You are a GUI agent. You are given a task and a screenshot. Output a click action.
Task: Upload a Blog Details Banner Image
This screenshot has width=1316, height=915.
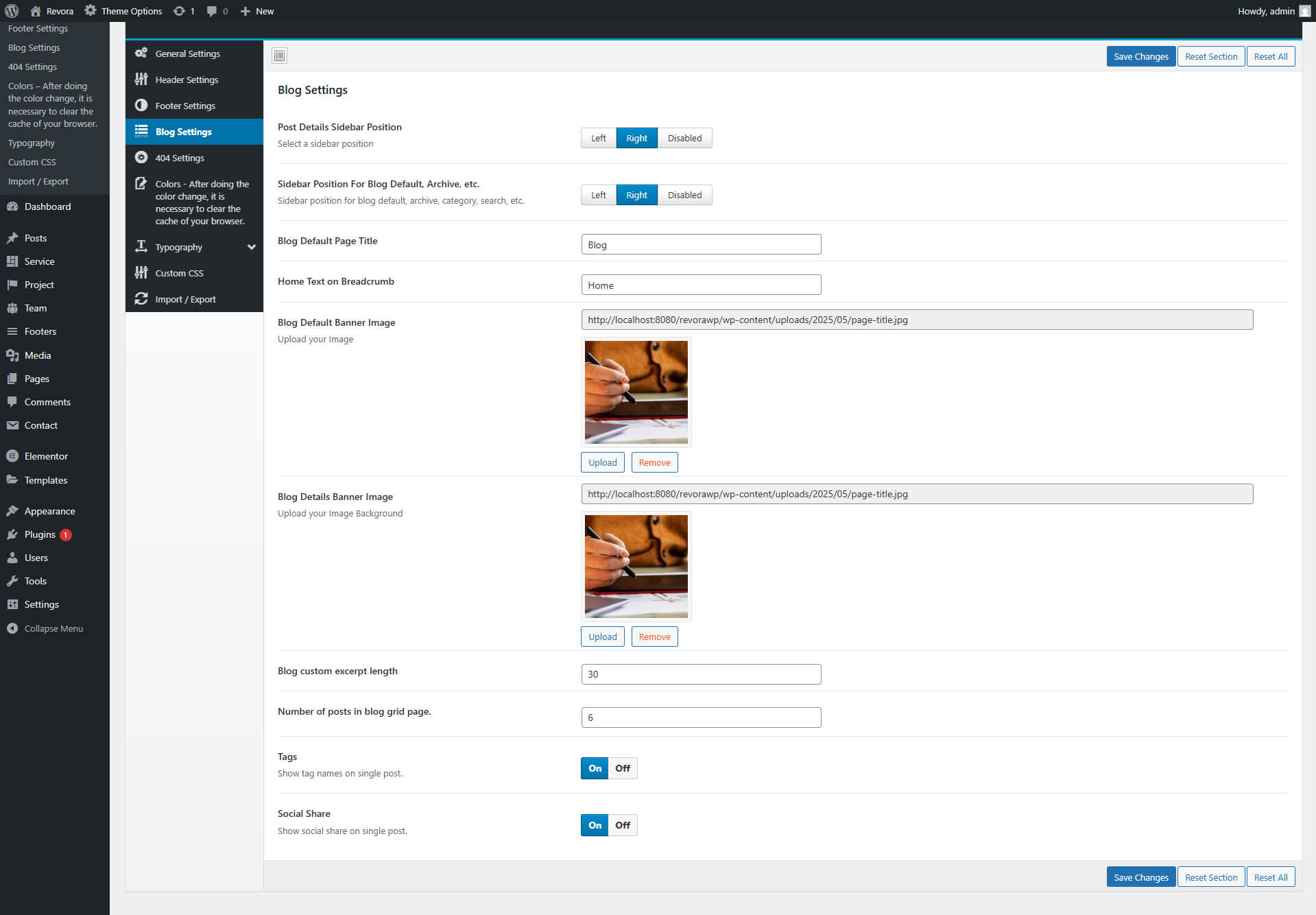pyautogui.click(x=603, y=637)
